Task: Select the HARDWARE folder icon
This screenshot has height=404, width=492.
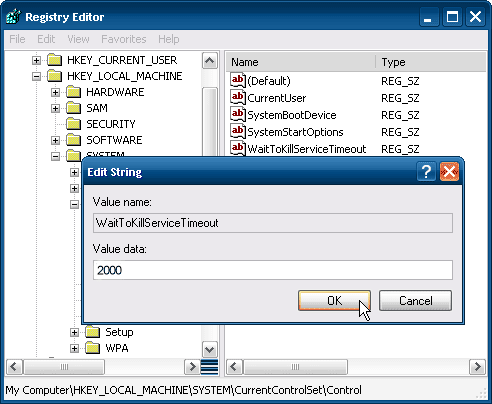Action: tap(73, 92)
